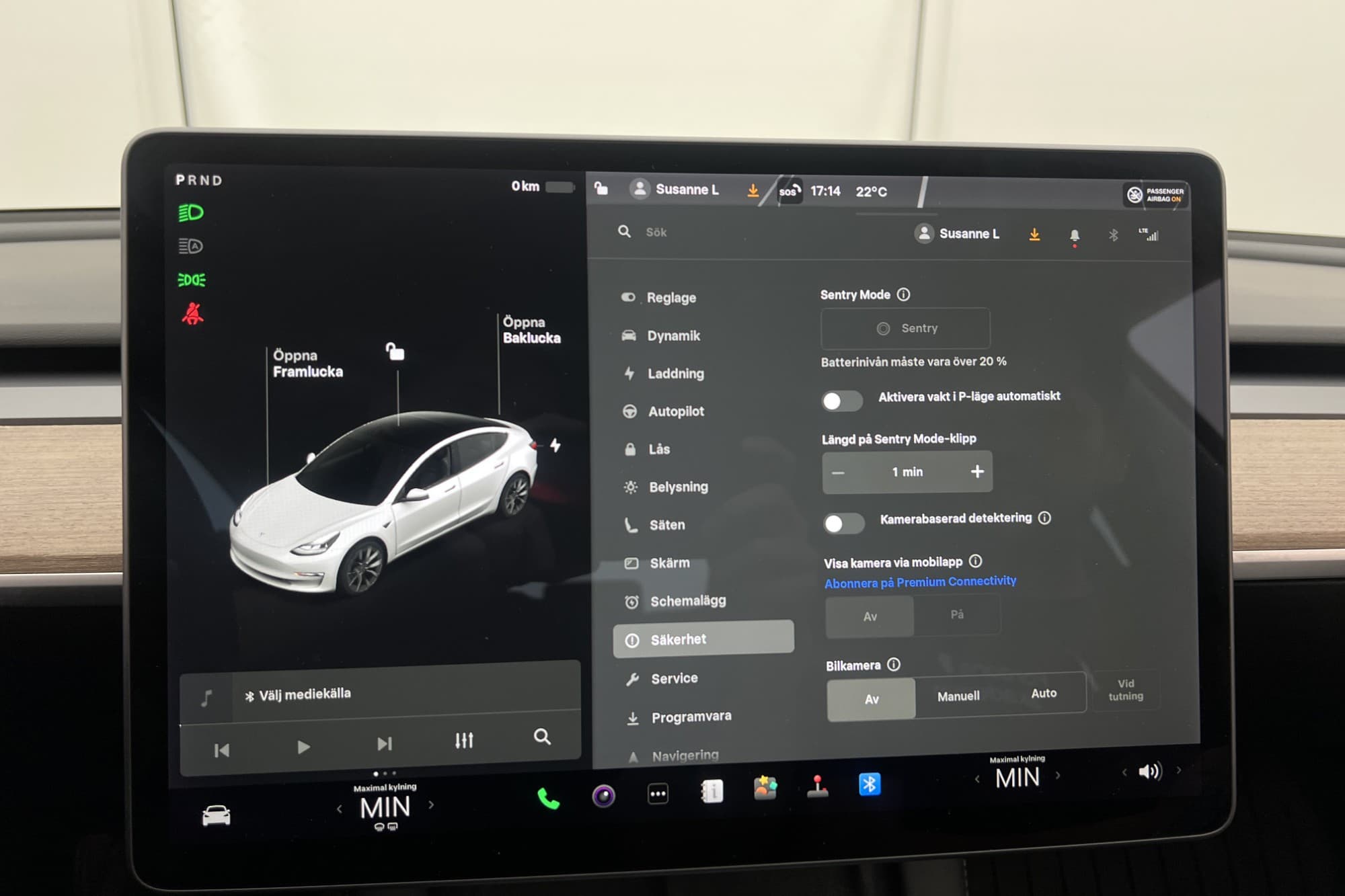1345x896 pixels.
Task: Raise driver temperature with right chevron
Action: click(x=431, y=804)
